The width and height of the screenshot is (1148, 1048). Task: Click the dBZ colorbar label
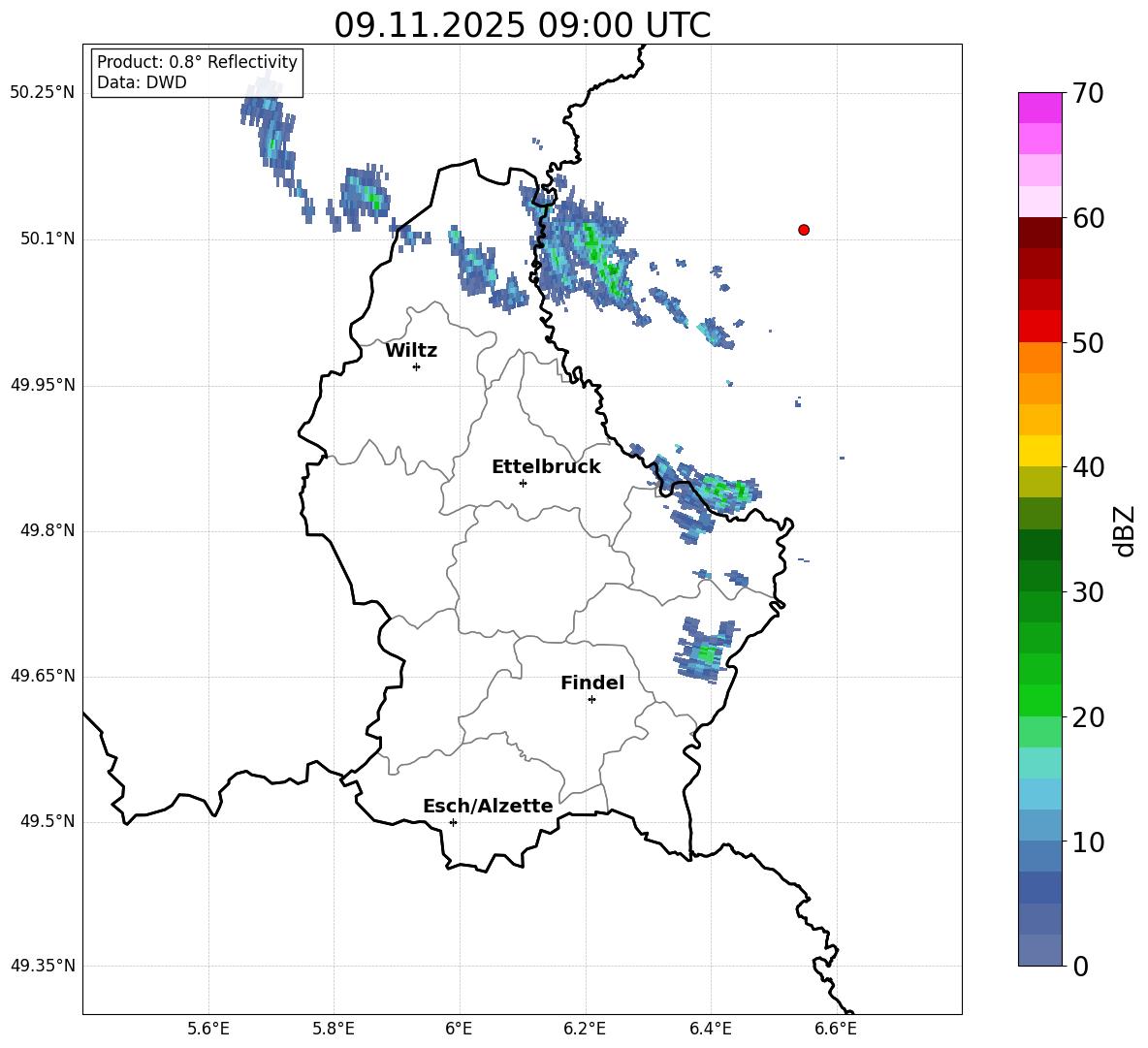click(x=1123, y=530)
